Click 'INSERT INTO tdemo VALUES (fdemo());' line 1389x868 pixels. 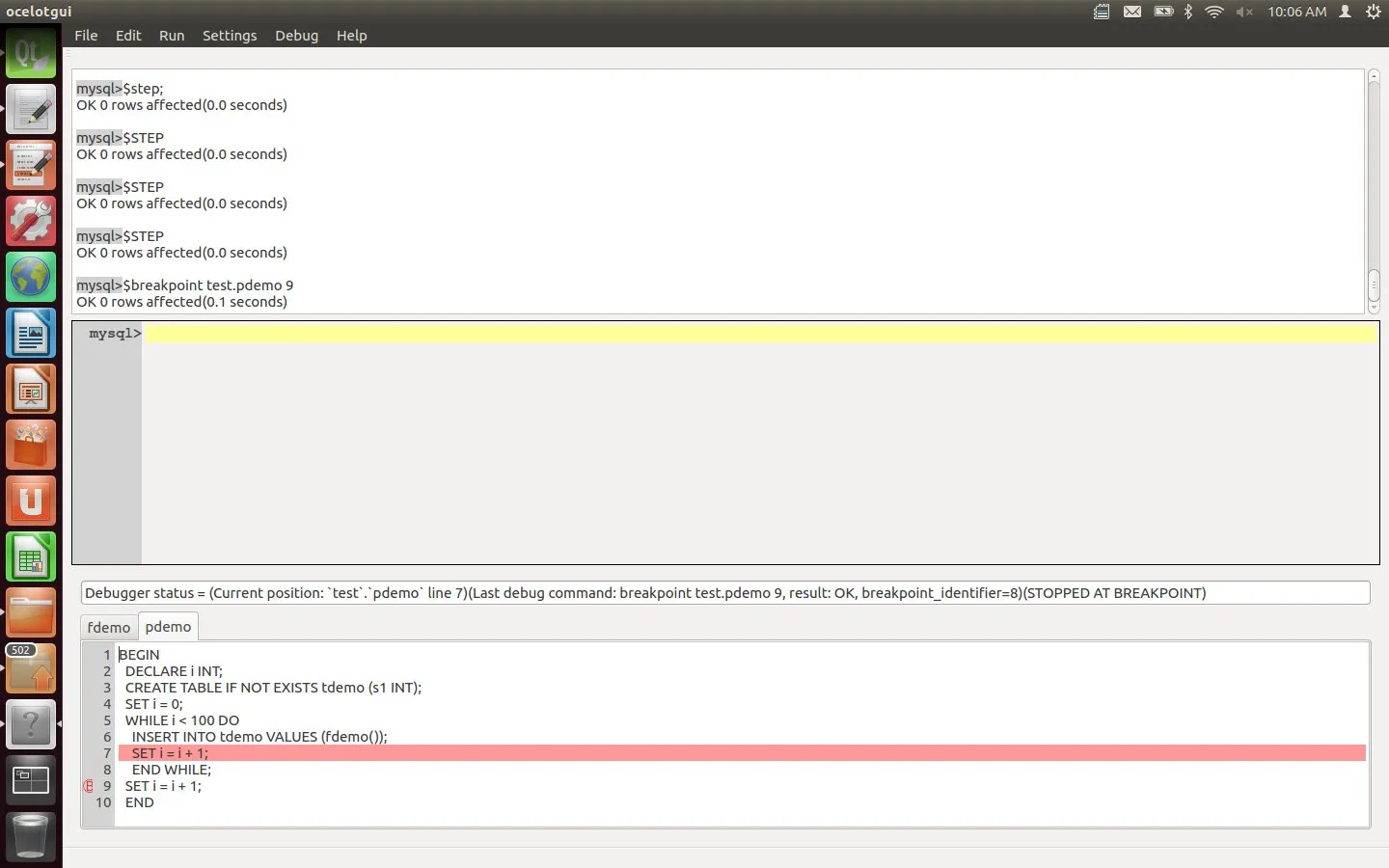tap(259, 737)
